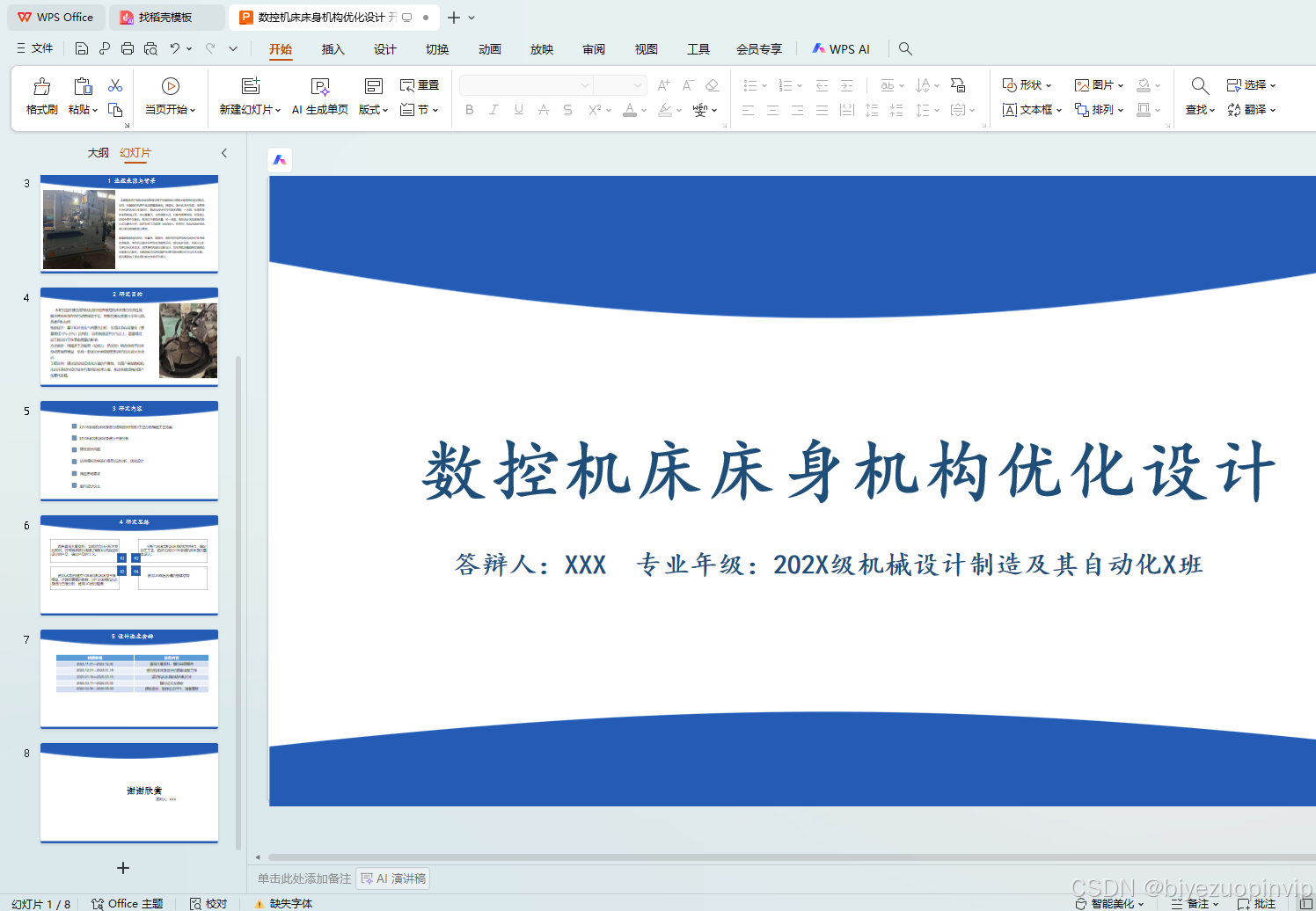This screenshot has width=1316, height=911.
Task: Launch AI 演讲稿 from status bar
Action: coord(392,878)
